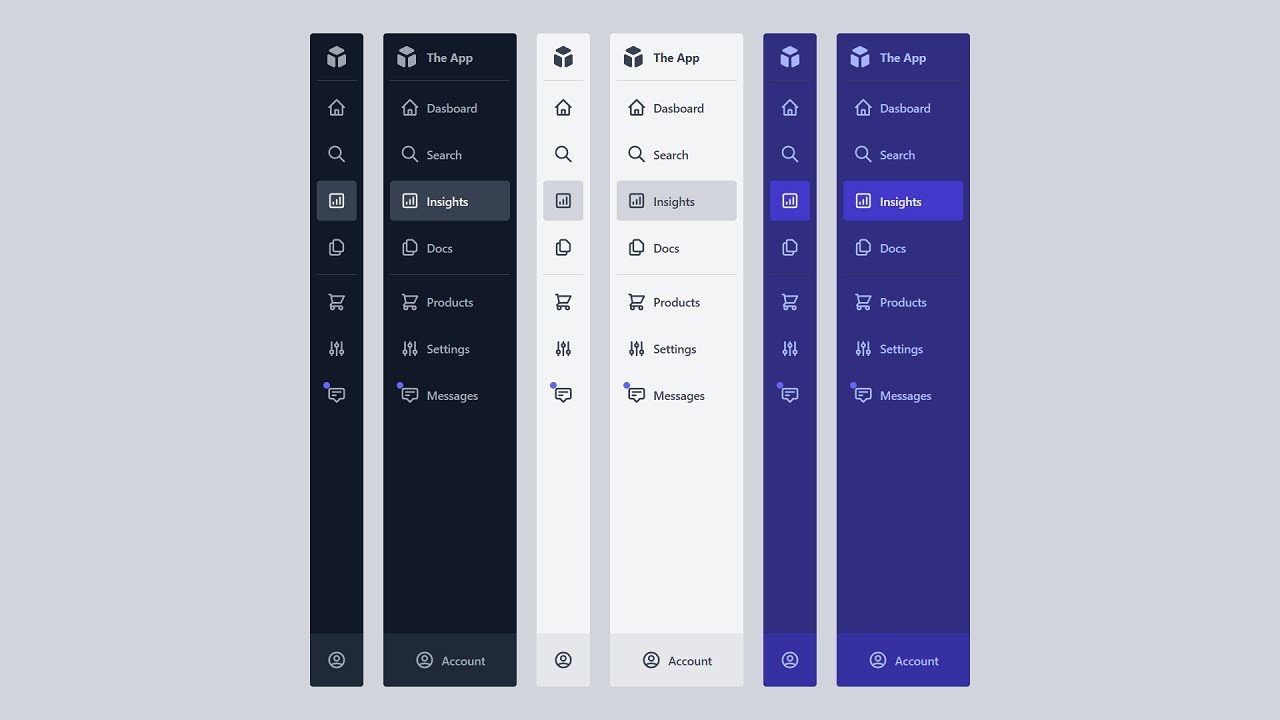This screenshot has height=720, width=1280.
Task: Open Insights in the light expanded sidebar
Action: [677, 201]
